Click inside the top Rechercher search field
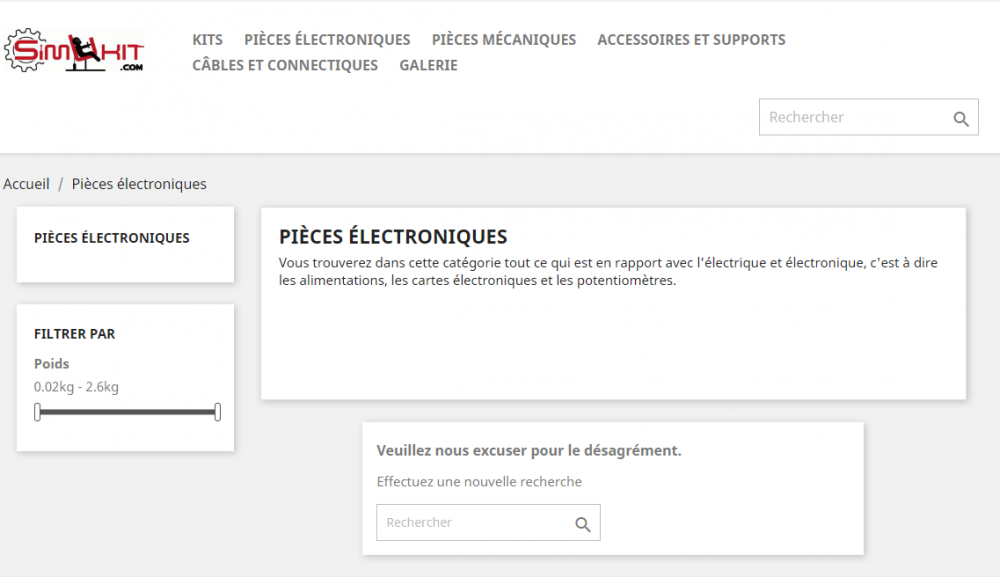 click(850, 117)
